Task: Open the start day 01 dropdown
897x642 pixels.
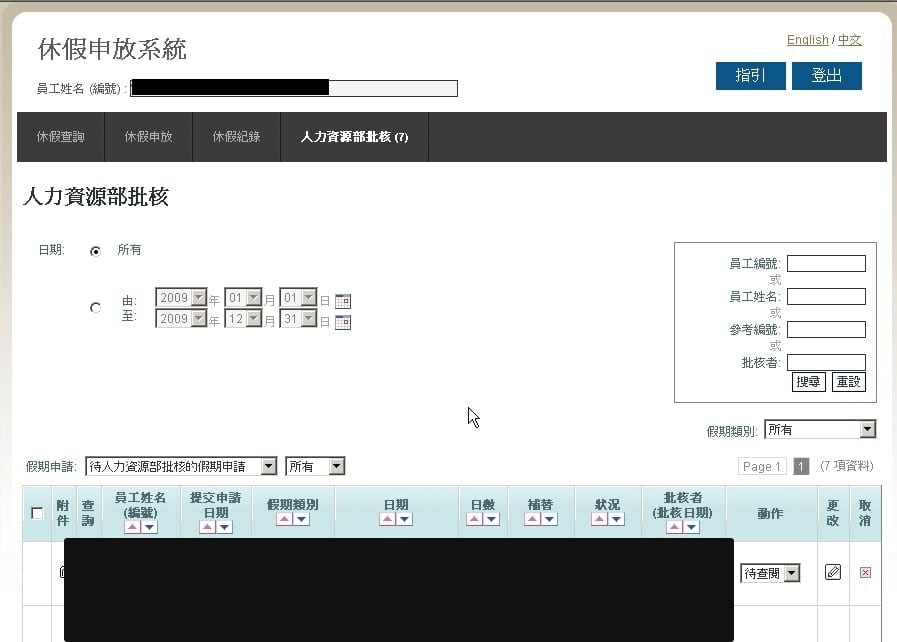Action: pos(298,298)
